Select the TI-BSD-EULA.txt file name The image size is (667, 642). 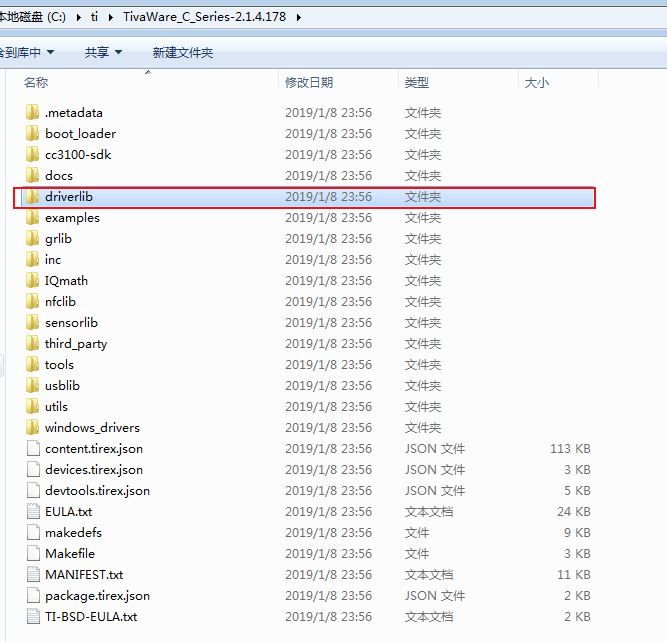pos(91,616)
